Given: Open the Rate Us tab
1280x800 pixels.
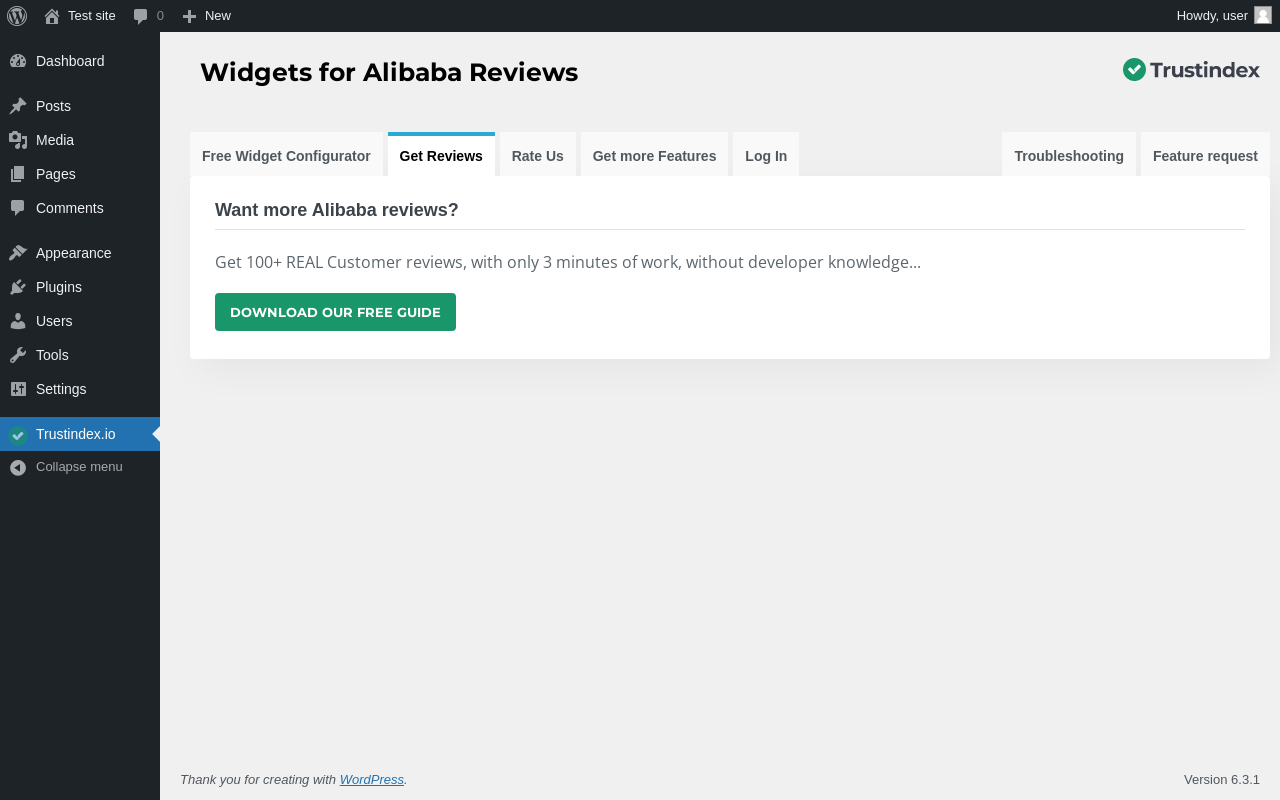Looking at the screenshot, I should pos(537,156).
